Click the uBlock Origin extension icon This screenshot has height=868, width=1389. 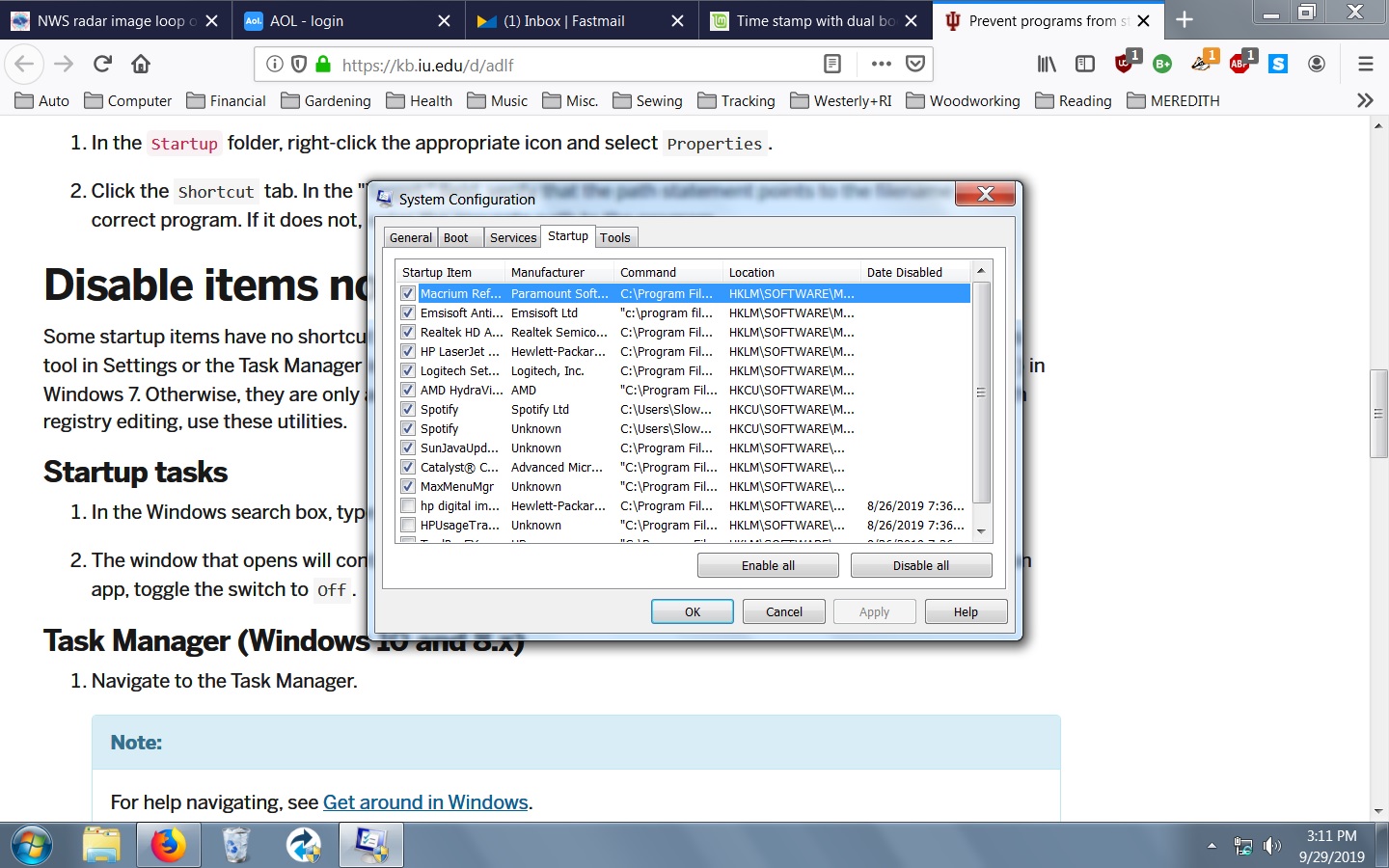[1126, 63]
